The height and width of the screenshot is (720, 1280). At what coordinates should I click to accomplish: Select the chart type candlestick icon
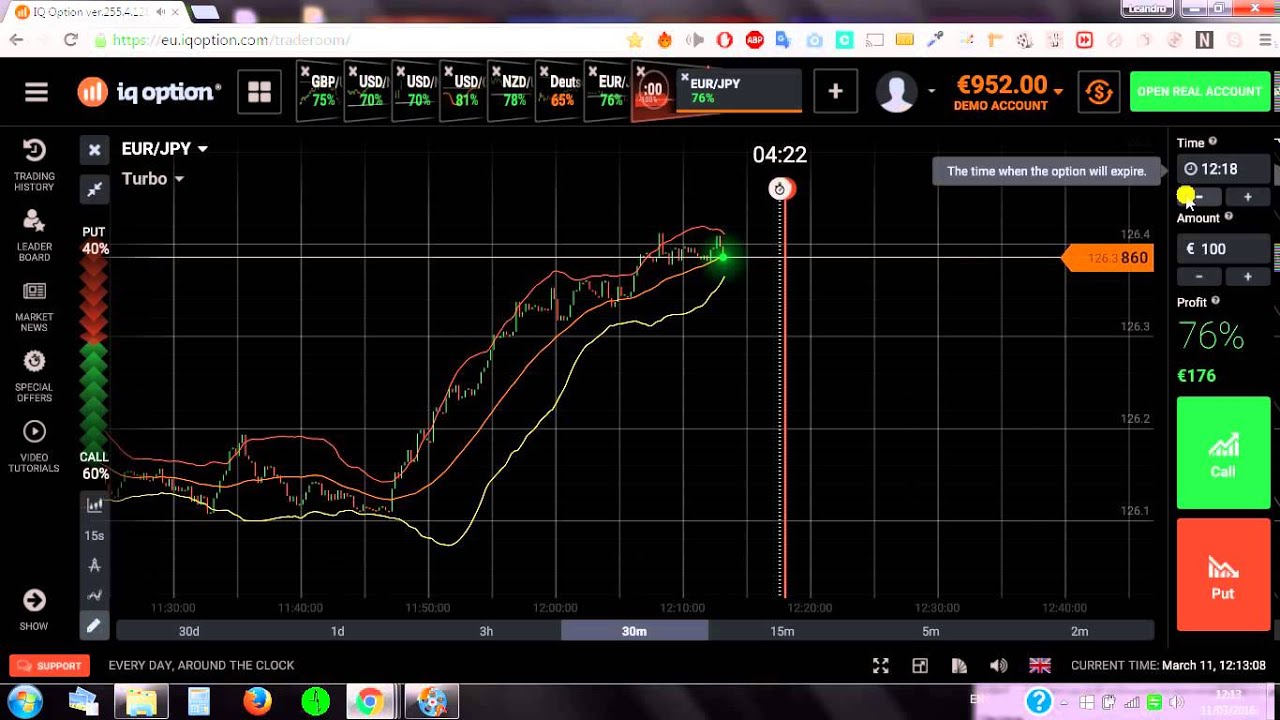tap(94, 505)
